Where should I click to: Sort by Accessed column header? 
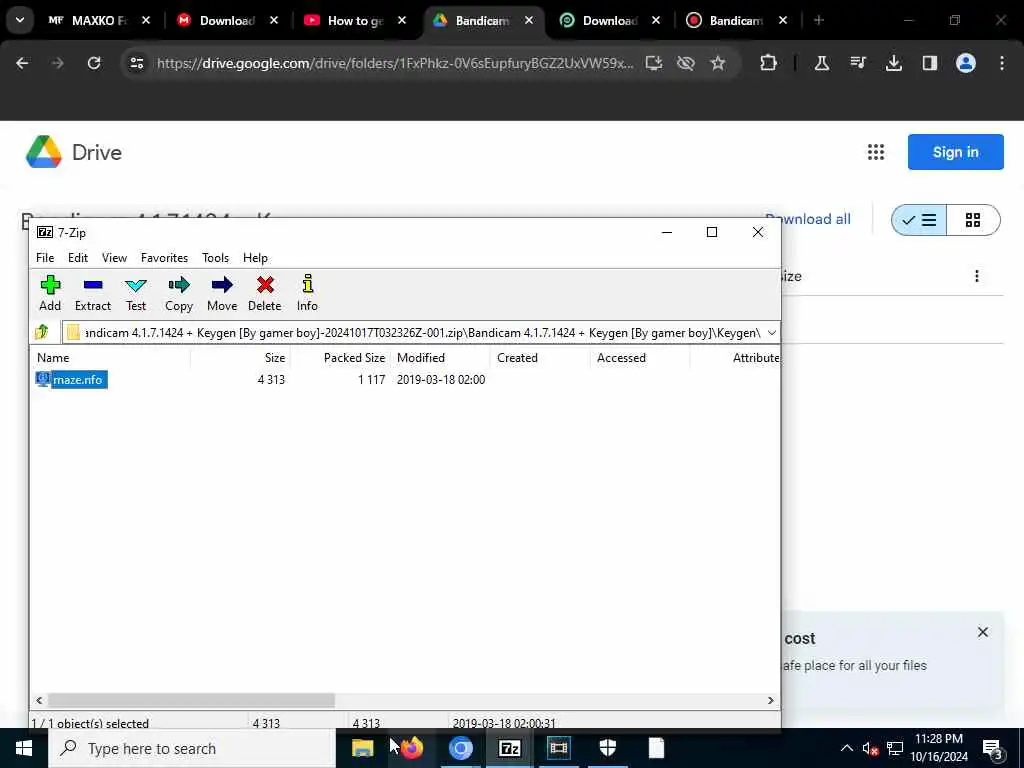pyautogui.click(x=640, y=358)
